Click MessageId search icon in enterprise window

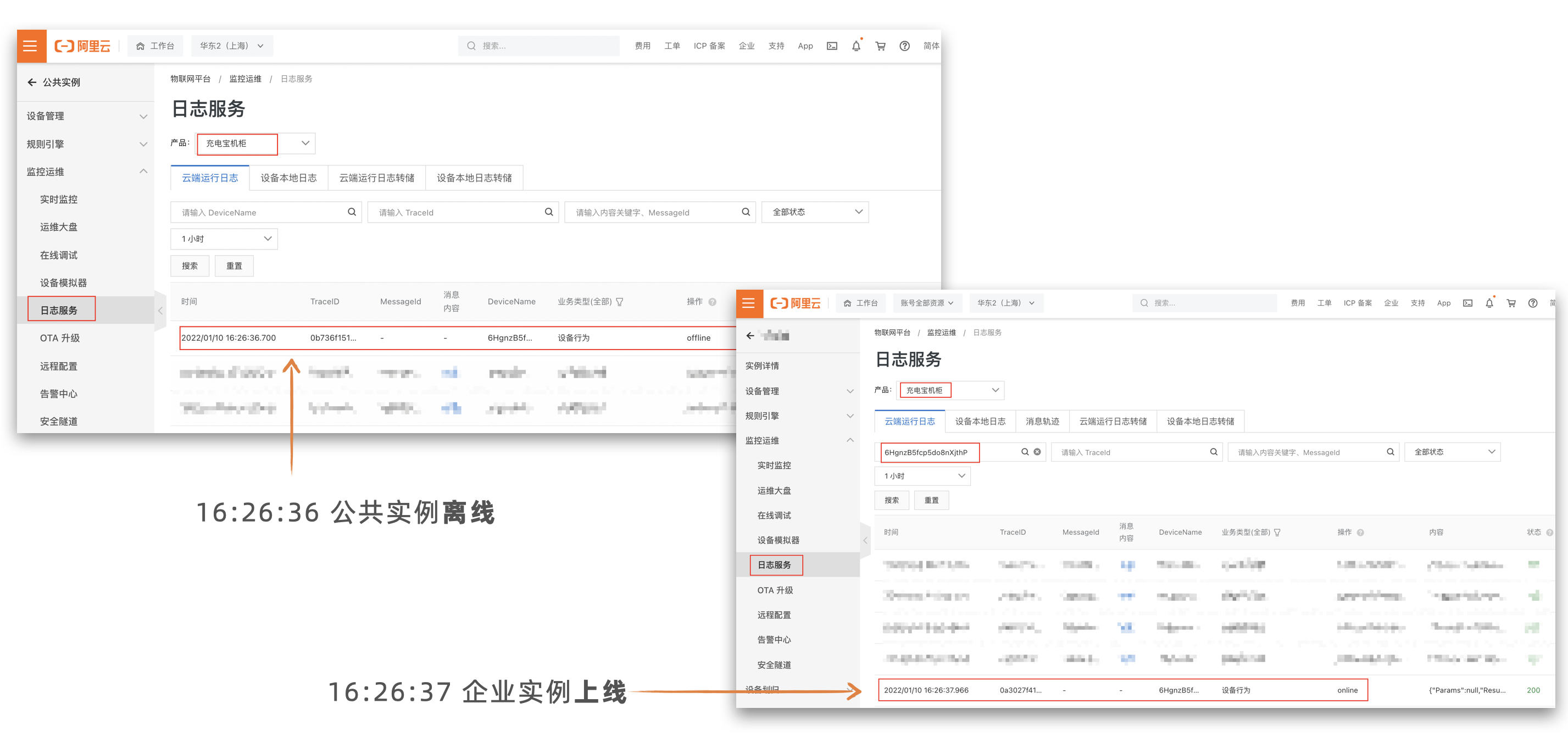[1390, 452]
